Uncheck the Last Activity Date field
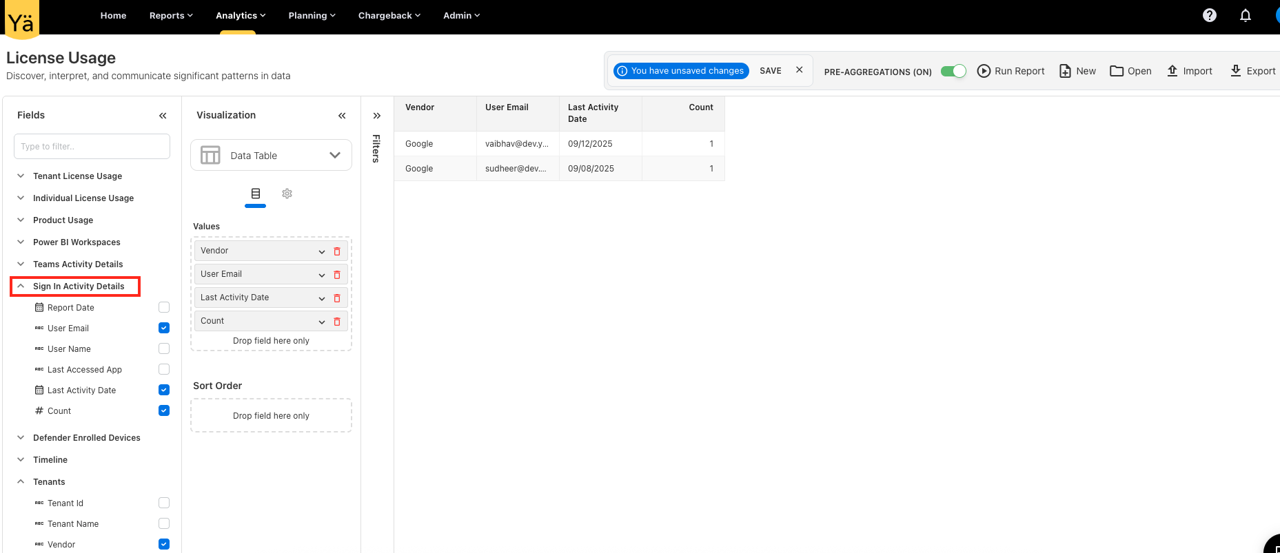The height and width of the screenshot is (553, 1280). pyautogui.click(x=164, y=390)
